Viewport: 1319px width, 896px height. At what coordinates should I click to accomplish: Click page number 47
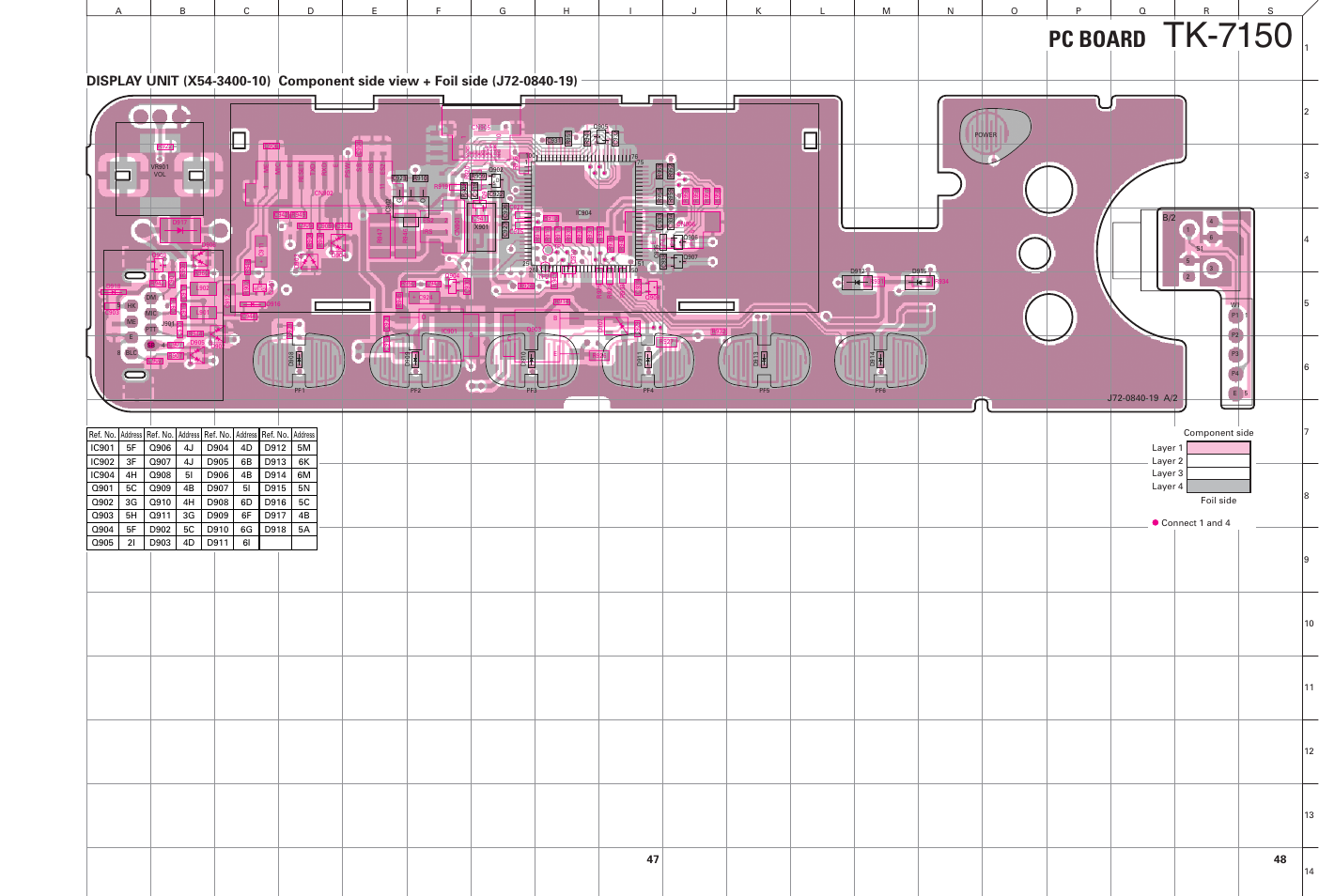653,859
